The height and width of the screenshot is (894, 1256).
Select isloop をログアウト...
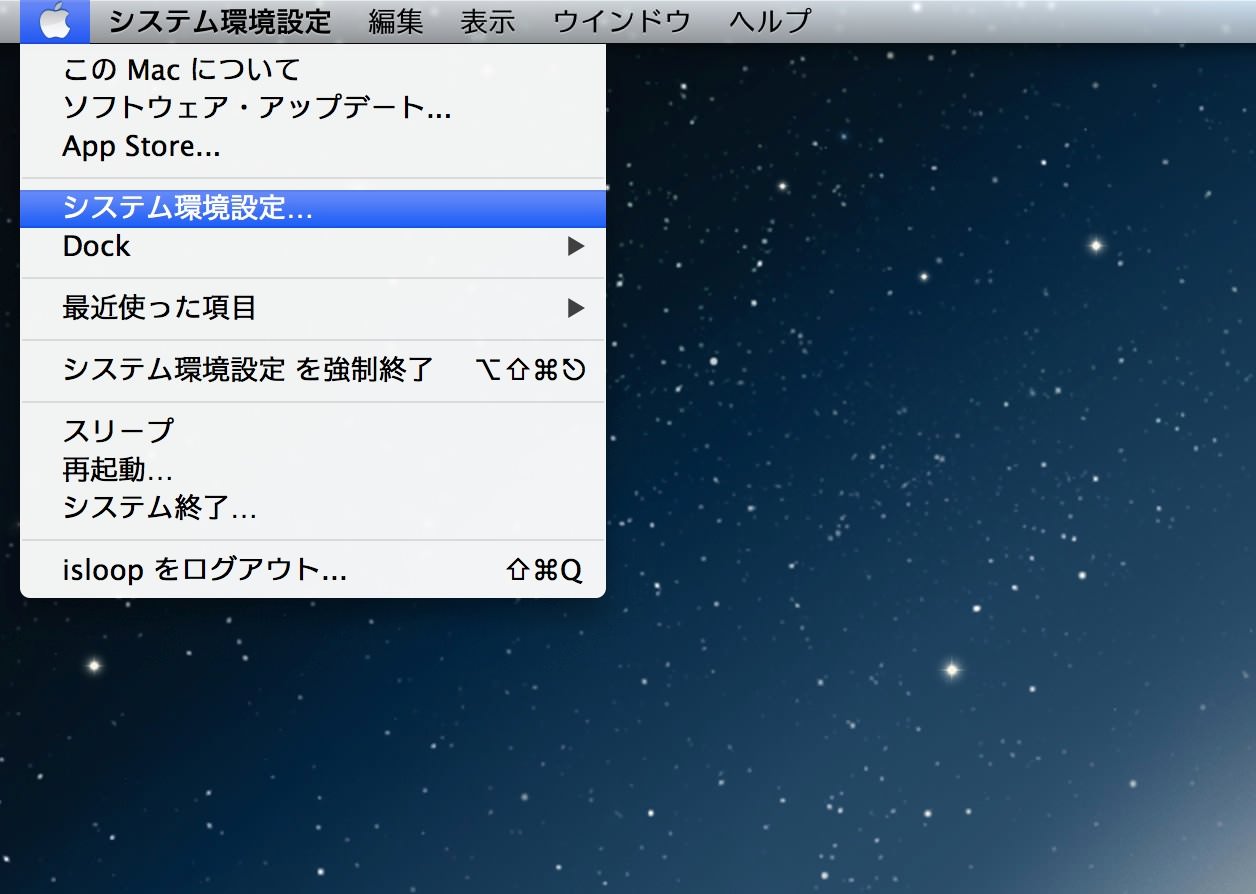(x=313, y=570)
